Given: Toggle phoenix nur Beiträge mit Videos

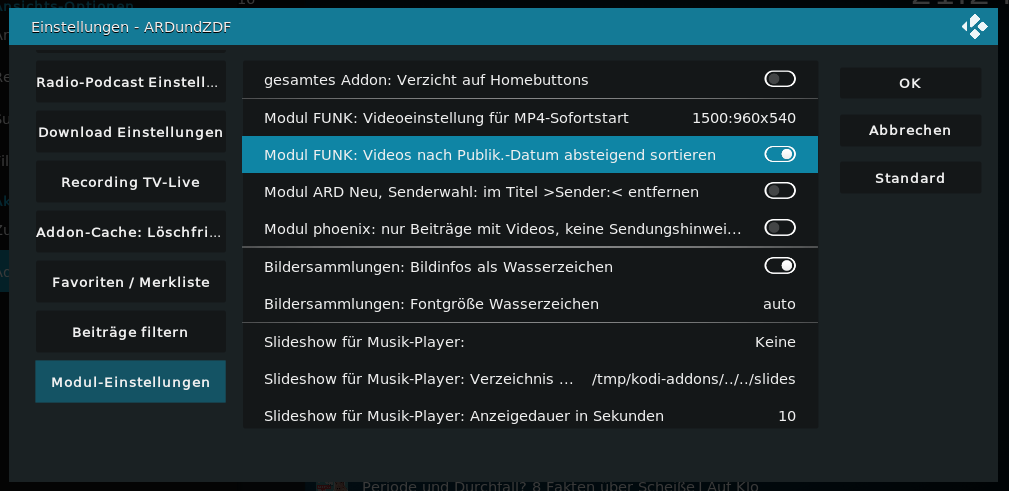Looking at the screenshot, I should pos(780,228).
